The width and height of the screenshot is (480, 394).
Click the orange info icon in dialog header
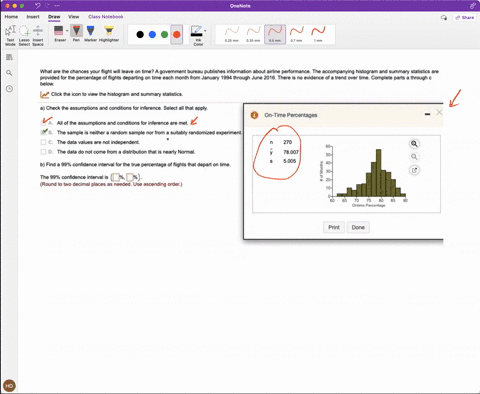click(x=254, y=115)
